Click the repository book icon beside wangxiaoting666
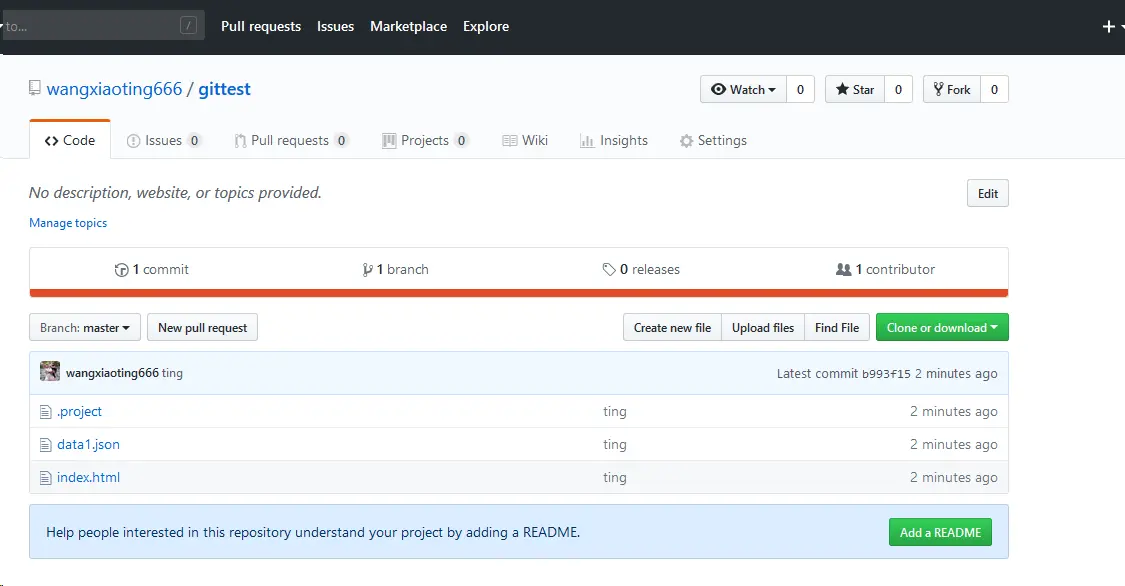 34,88
